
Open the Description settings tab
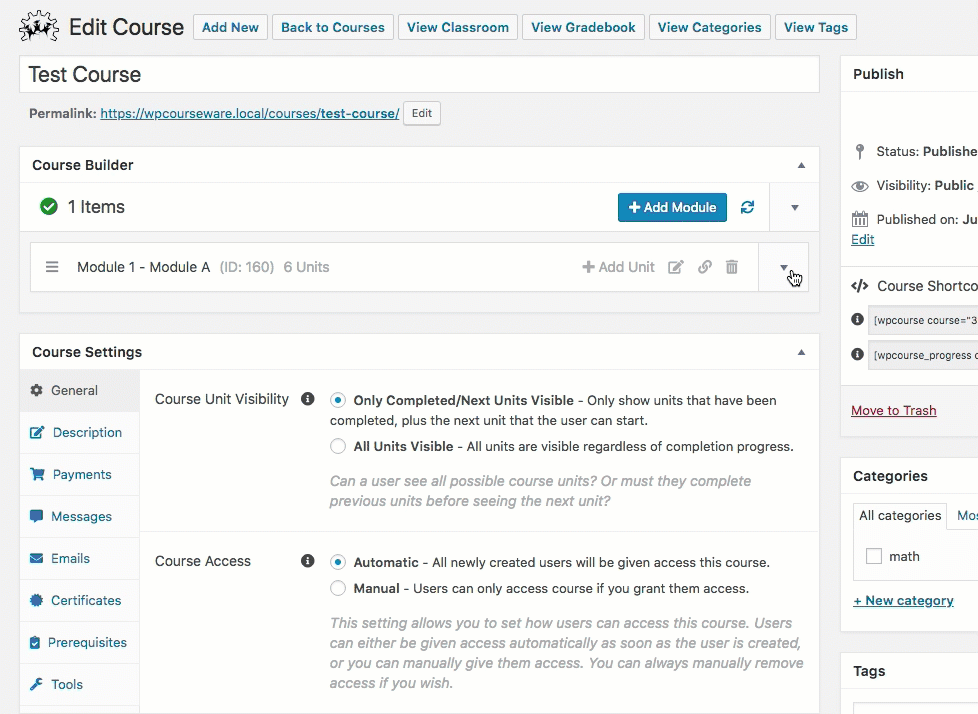(80, 432)
